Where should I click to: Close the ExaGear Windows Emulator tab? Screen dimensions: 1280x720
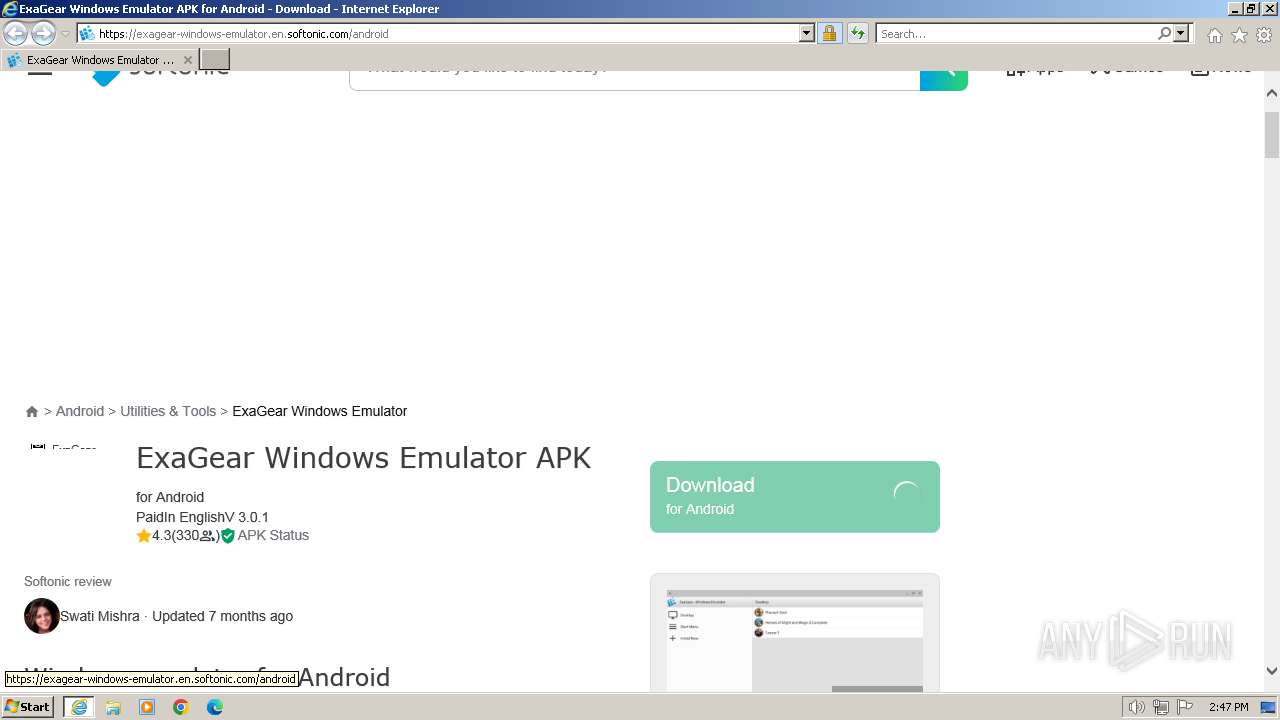188,60
